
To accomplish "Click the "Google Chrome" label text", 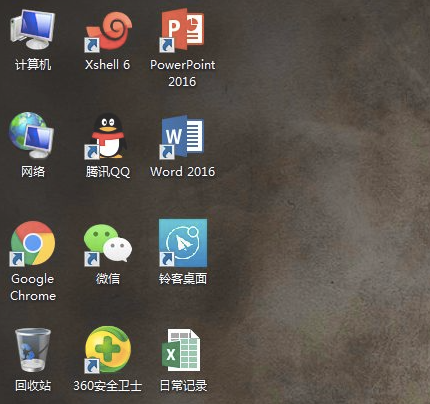I will (33, 287).
